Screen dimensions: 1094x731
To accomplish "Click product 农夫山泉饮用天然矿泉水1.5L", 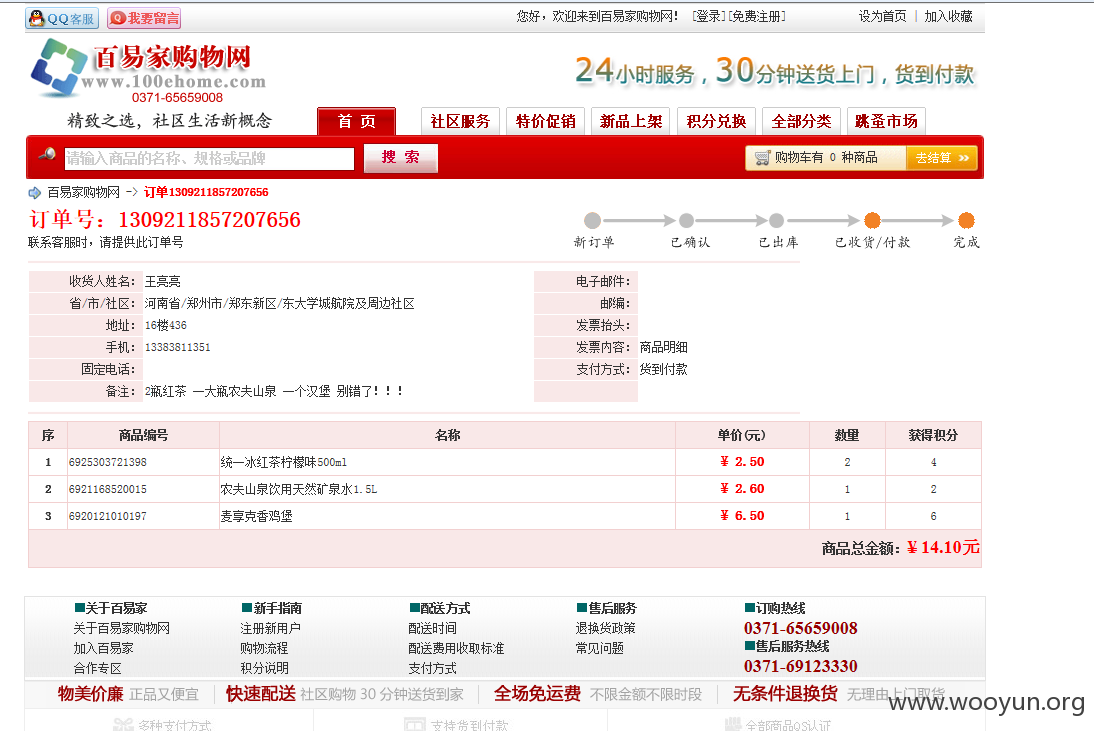I will [x=299, y=490].
